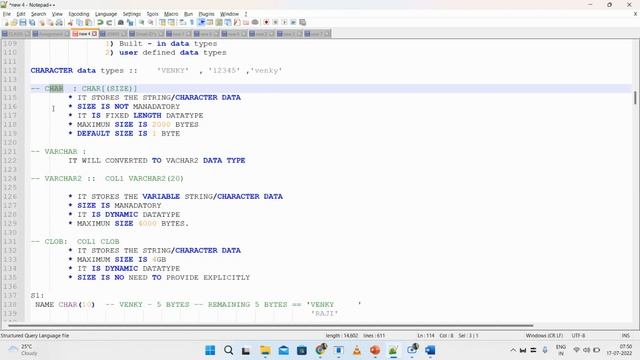640x360 pixels.
Task: Open the Edit menu
Action: [21, 14]
